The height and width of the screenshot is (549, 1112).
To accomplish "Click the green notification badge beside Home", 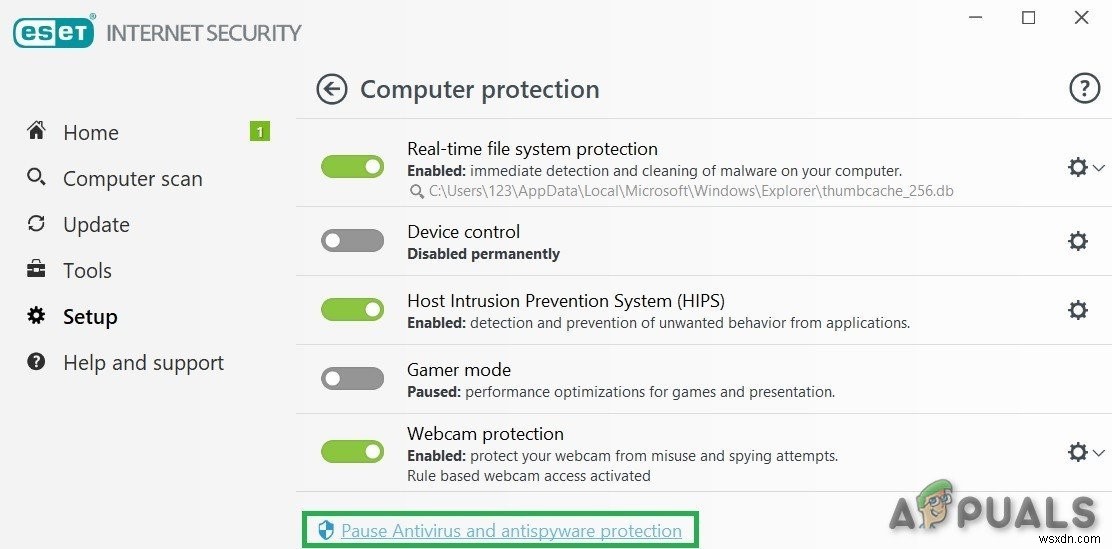I will click(x=260, y=131).
